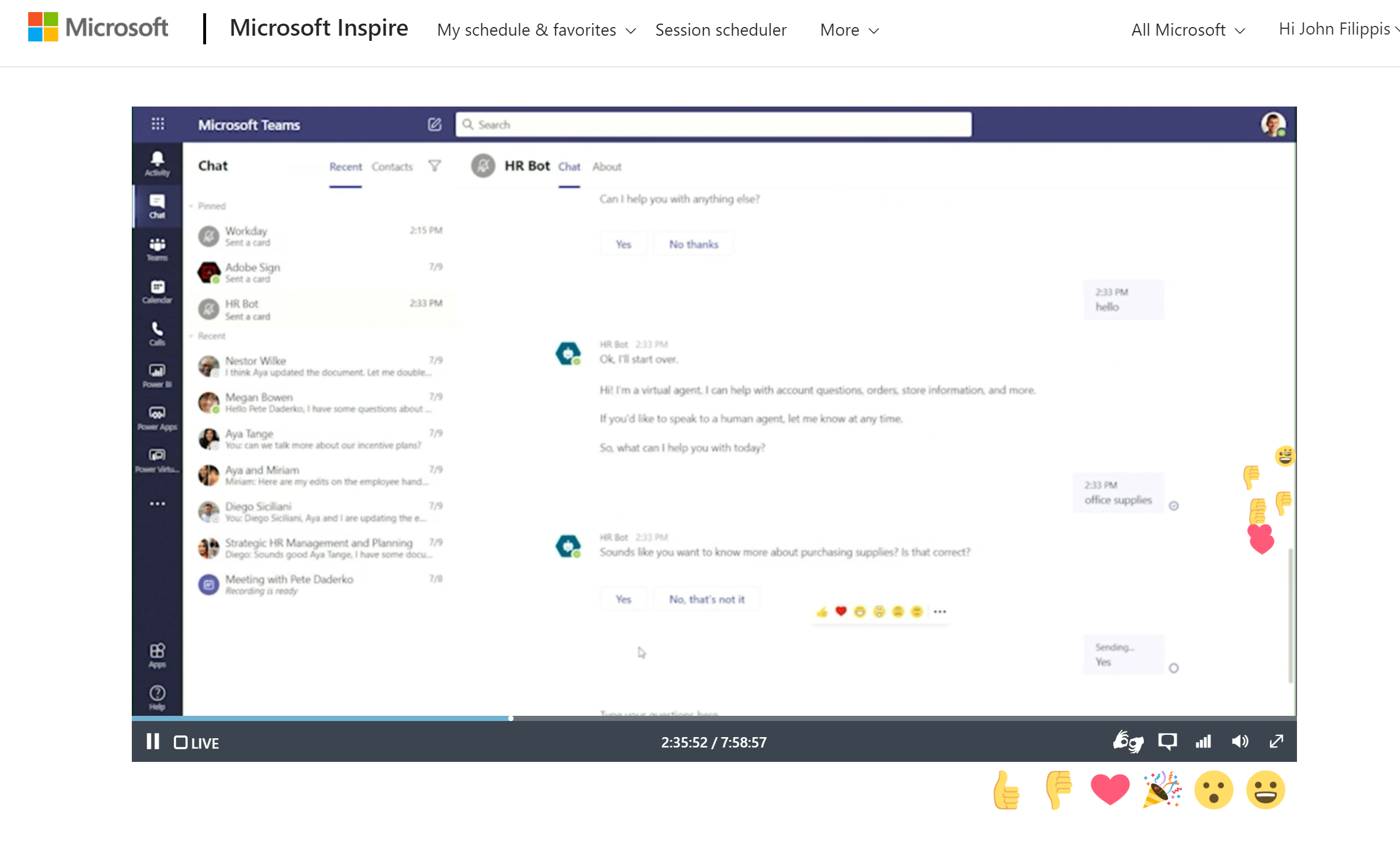This screenshot has width=1400, height=850.
Task: Send a grinning face reaction
Action: coord(1265,790)
